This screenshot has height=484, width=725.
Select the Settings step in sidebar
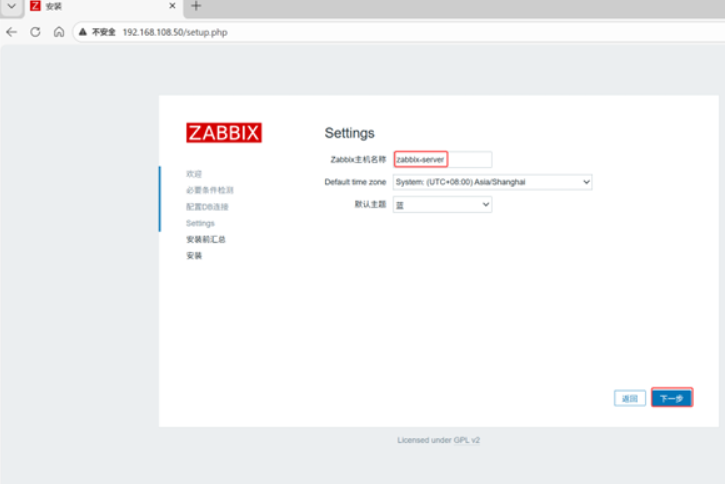200,223
